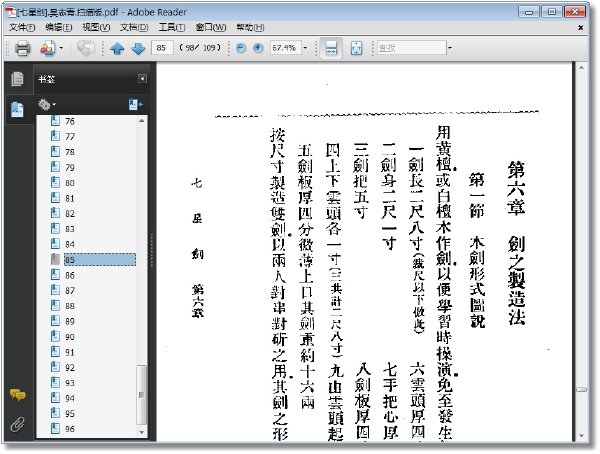This screenshot has width=600, height=454.
Task: Open the 文件(F) menu
Action: [x=22, y=27]
